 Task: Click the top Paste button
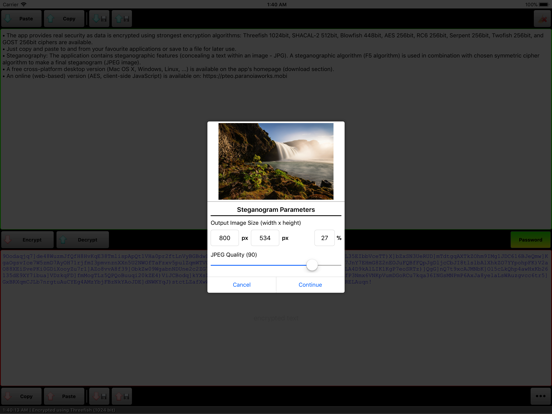tap(21, 19)
